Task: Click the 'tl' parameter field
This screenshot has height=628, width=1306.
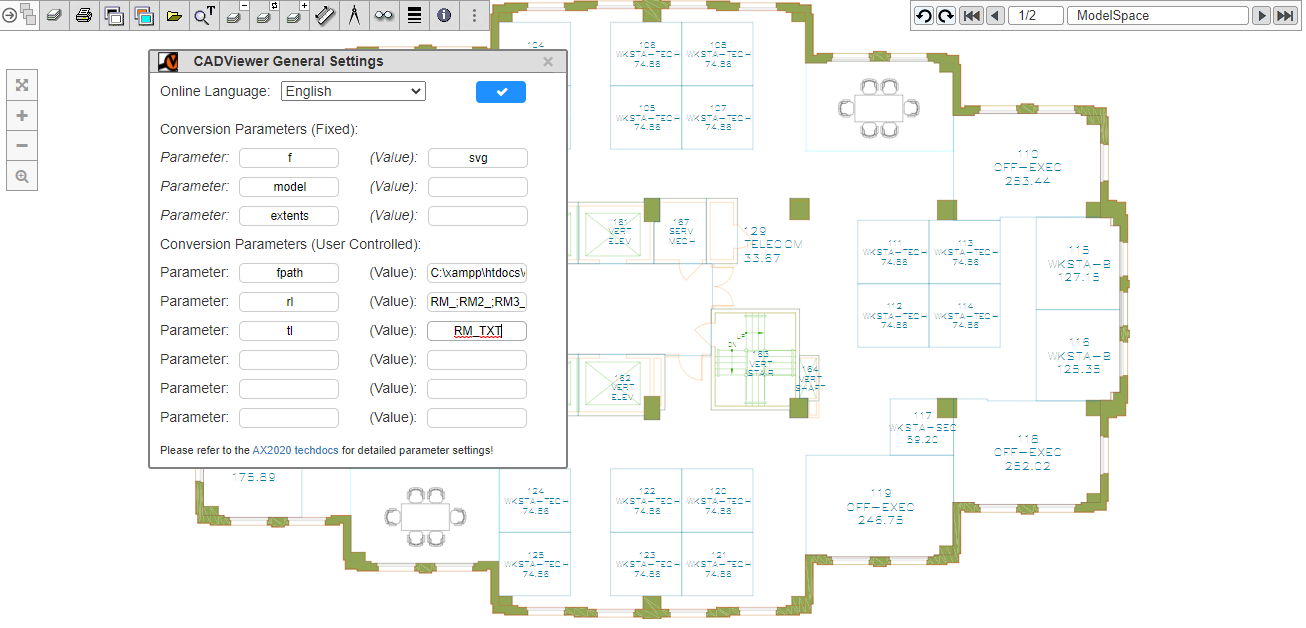Action: click(289, 331)
